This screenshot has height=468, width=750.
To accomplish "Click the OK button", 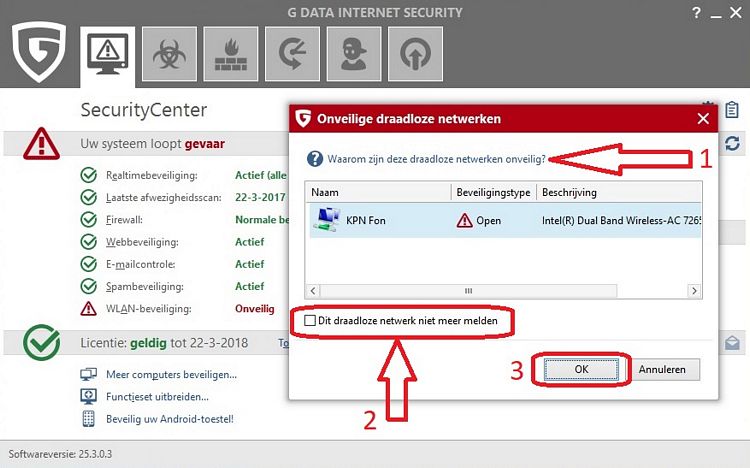I will click(x=581, y=369).
